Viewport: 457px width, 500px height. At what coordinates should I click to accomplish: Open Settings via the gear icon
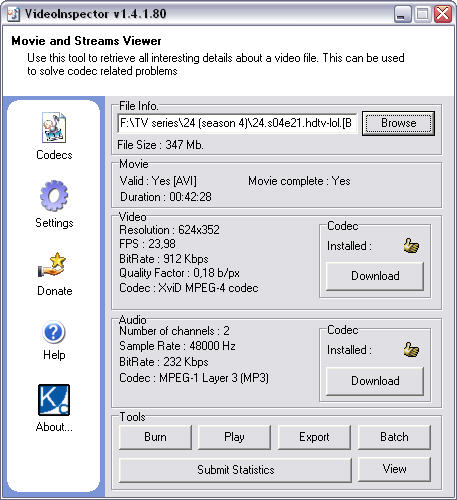(x=54, y=196)
